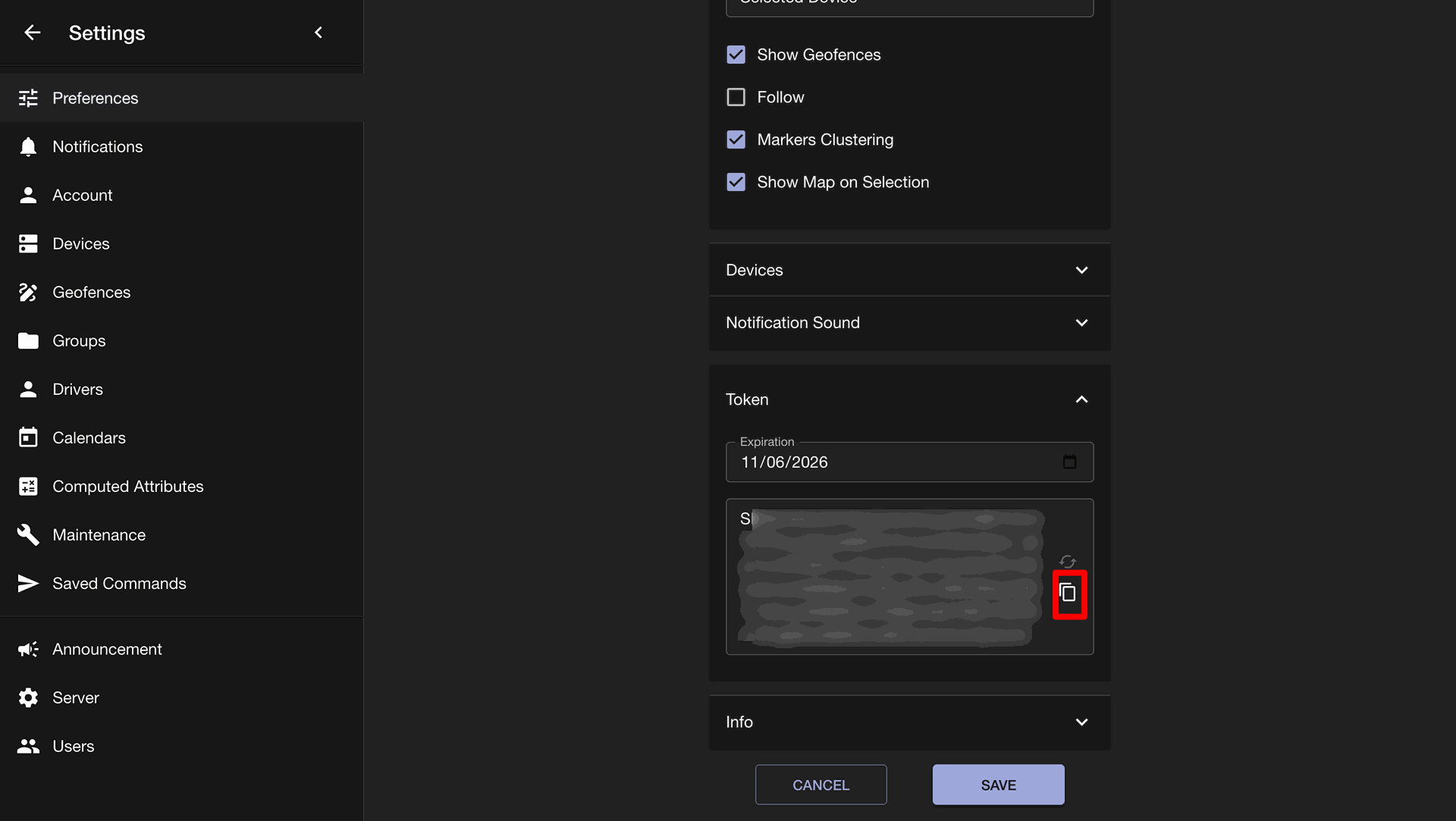
Task: Open Users management page
Action: coord(181,746)
